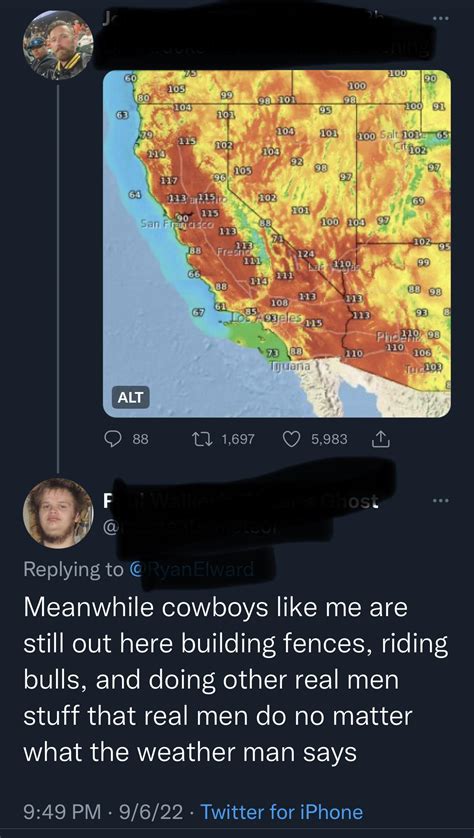Open the top tweet's three-dot menu
474x838 pixels.
coord(442,18)
